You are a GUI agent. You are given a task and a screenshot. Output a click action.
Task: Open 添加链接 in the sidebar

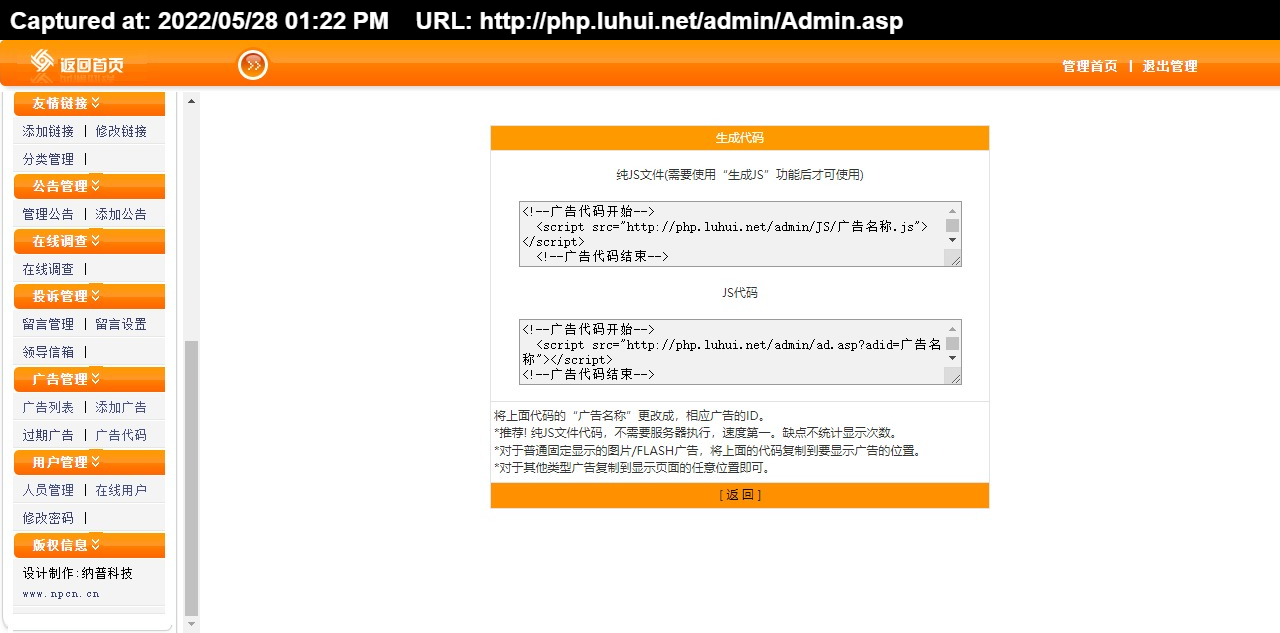click(48, 131)
